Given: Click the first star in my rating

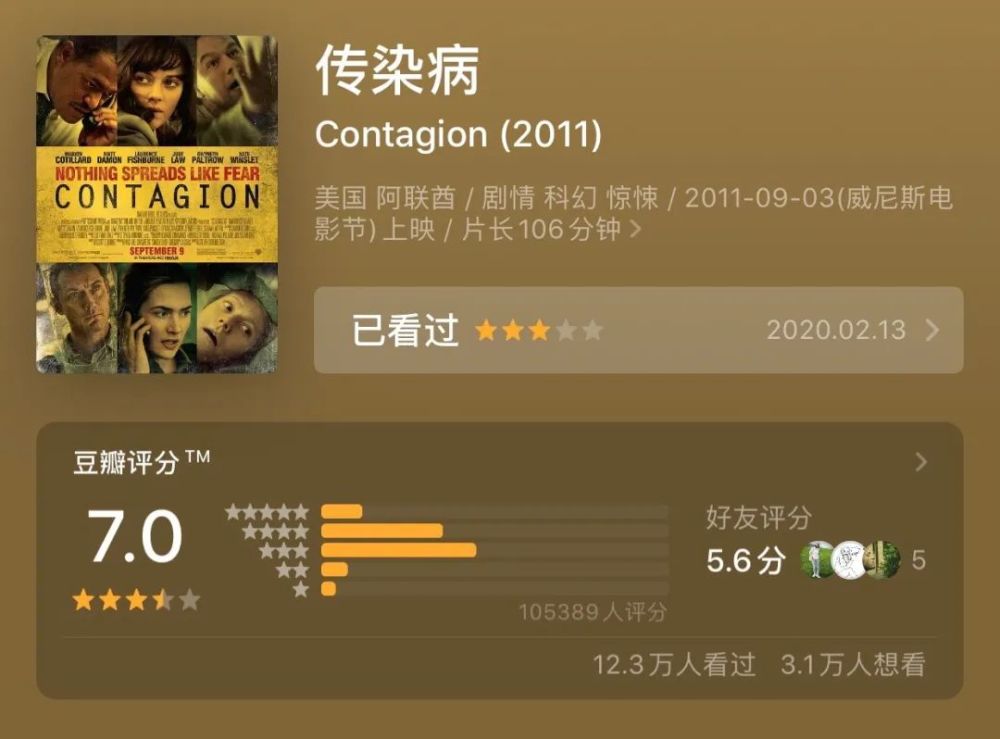Looking at the screenshot, I should (x=487, y=330).
